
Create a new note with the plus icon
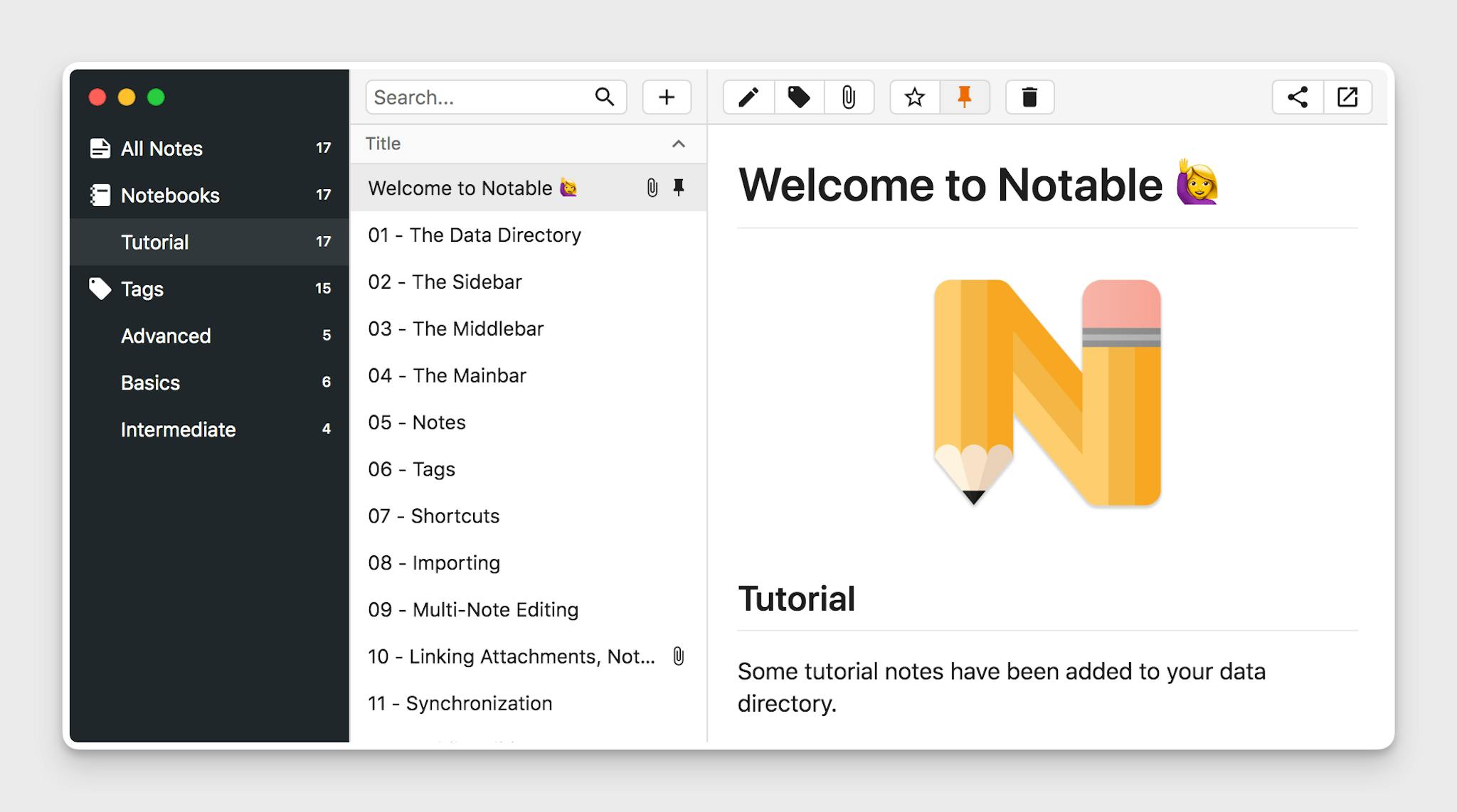(666, 97)
